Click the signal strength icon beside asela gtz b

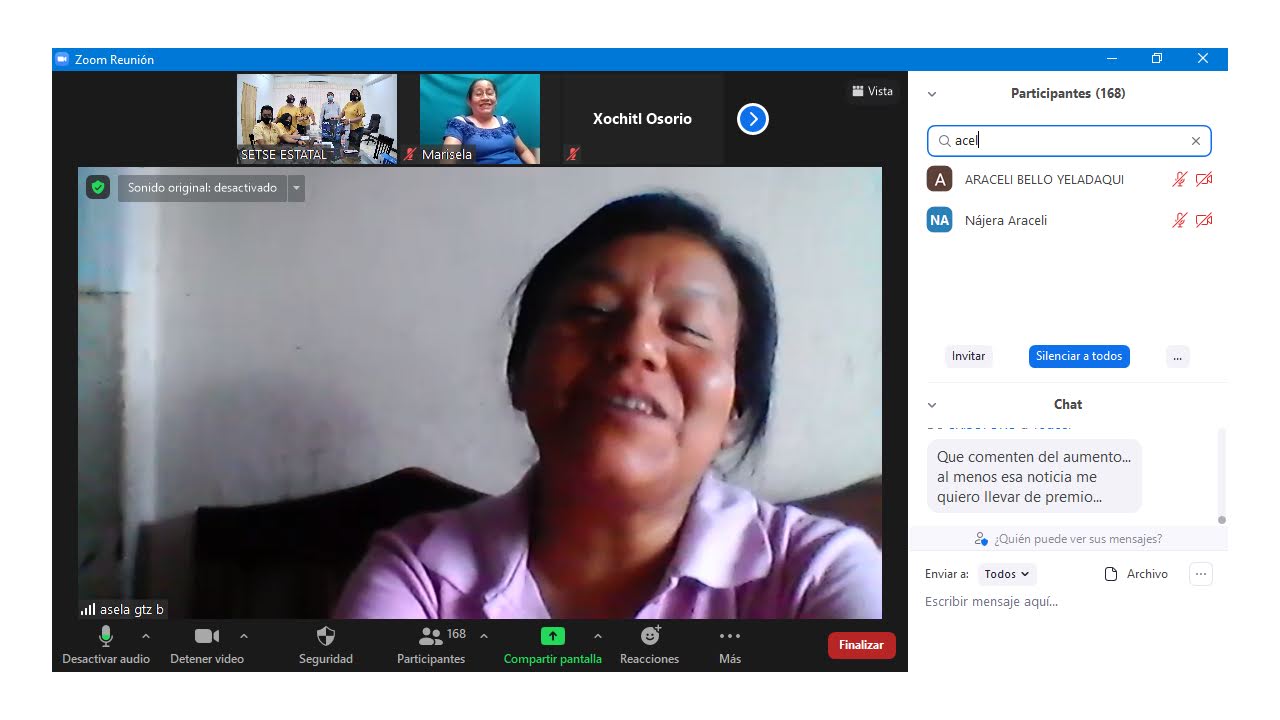tap(88, 609)
